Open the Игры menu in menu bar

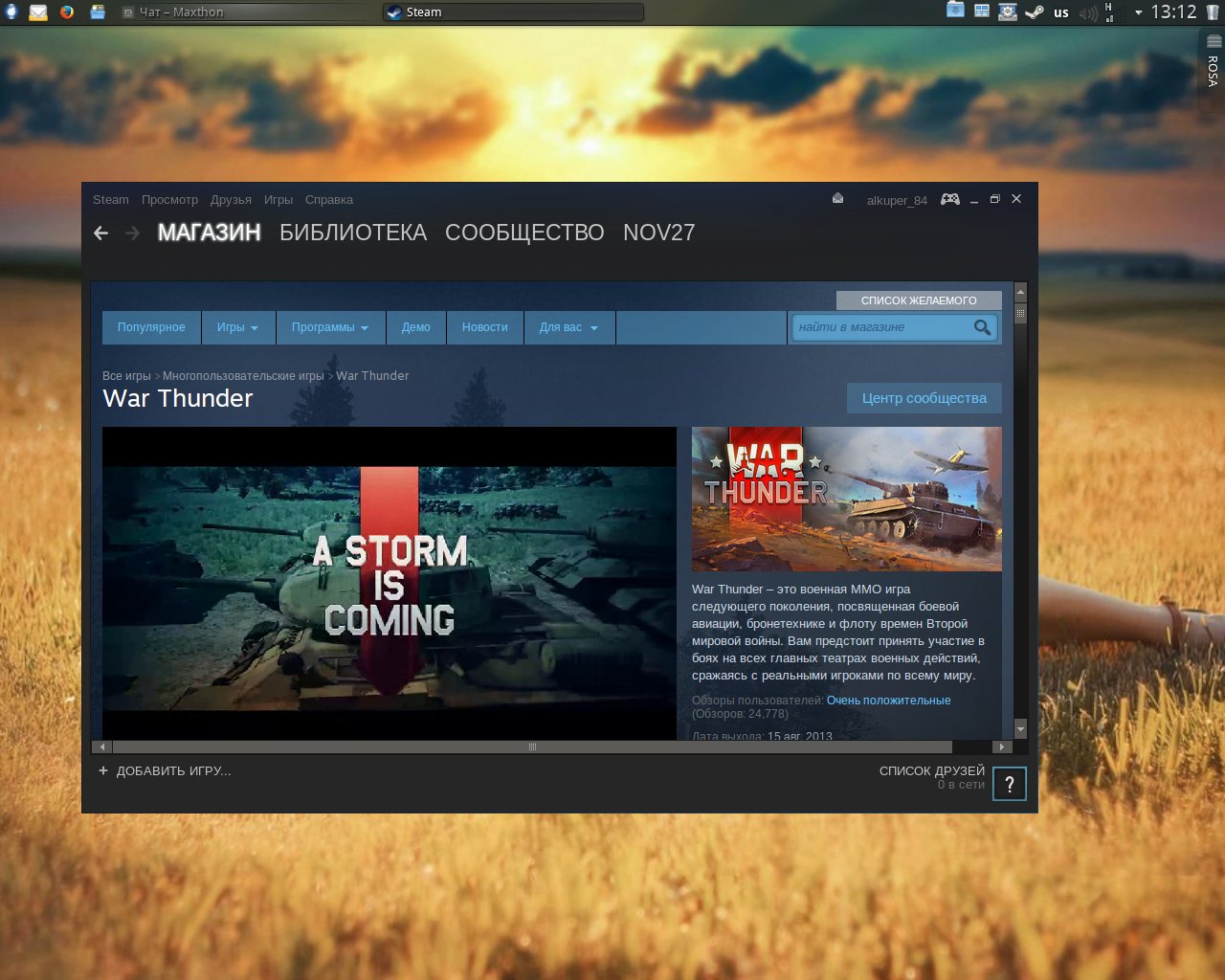point(278,200)
